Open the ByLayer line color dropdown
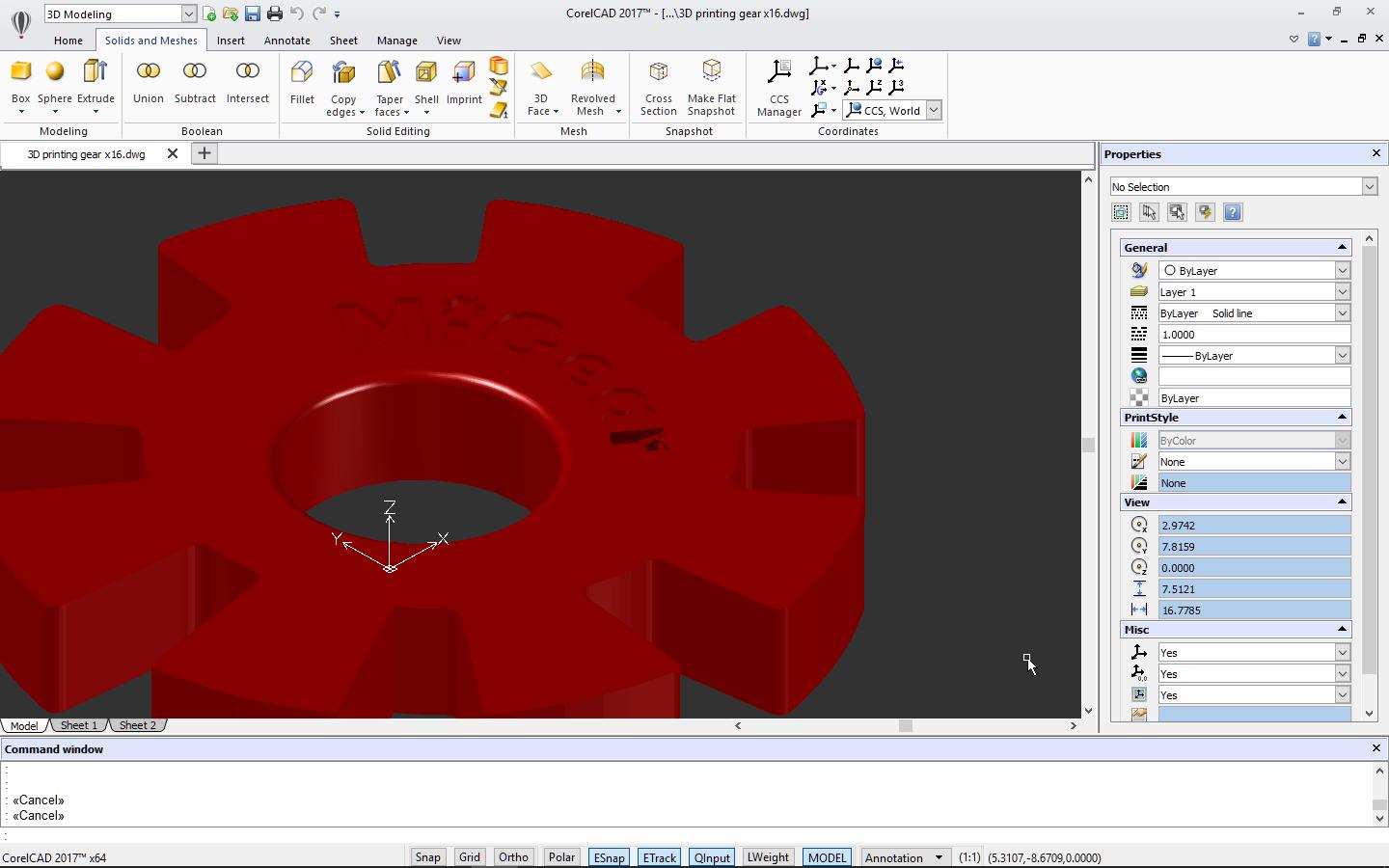Screen dimensions: 1389x868 (x=1342, y=271)
